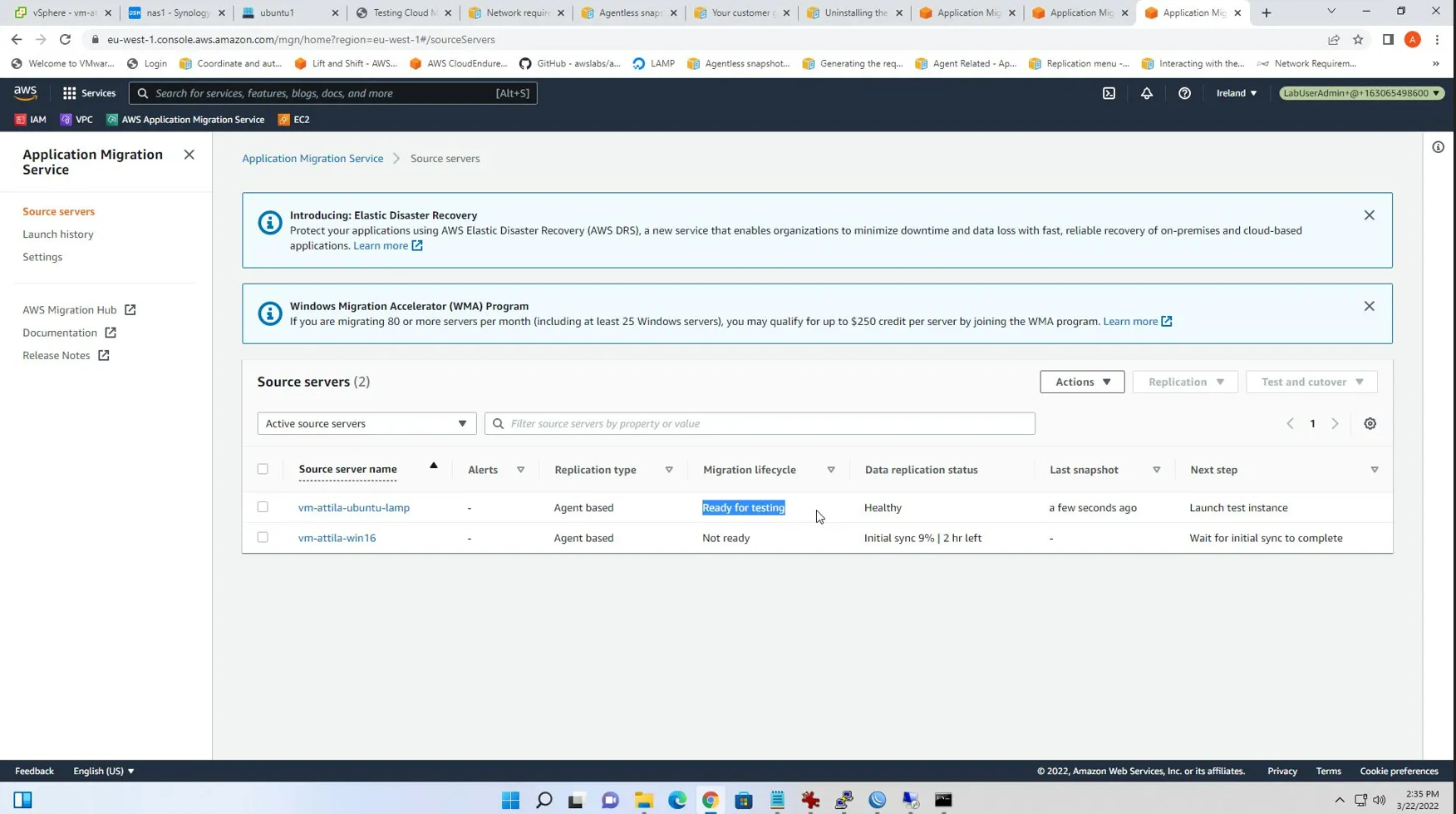
Task: Check the vm-attila-win16 row checkbox
Action: tap(263, 537)
